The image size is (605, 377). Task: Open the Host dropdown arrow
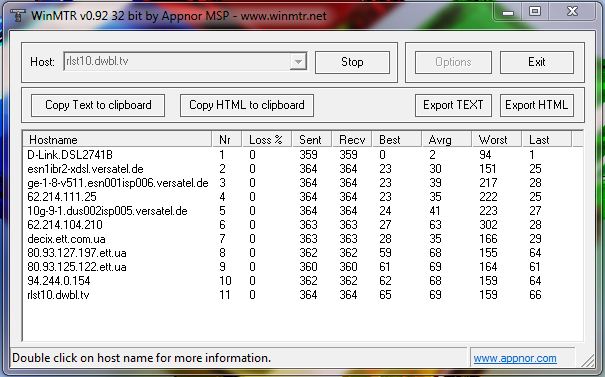pos(298,62)
